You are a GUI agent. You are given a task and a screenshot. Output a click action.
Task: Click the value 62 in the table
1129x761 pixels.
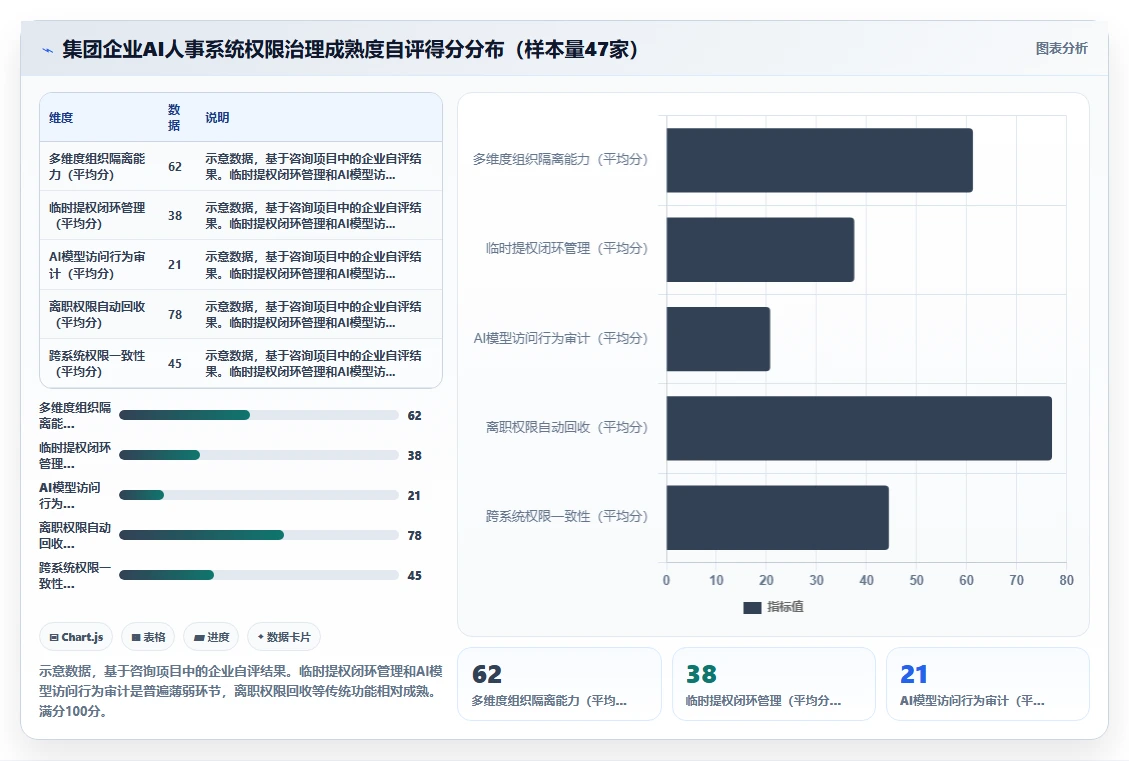175,166
